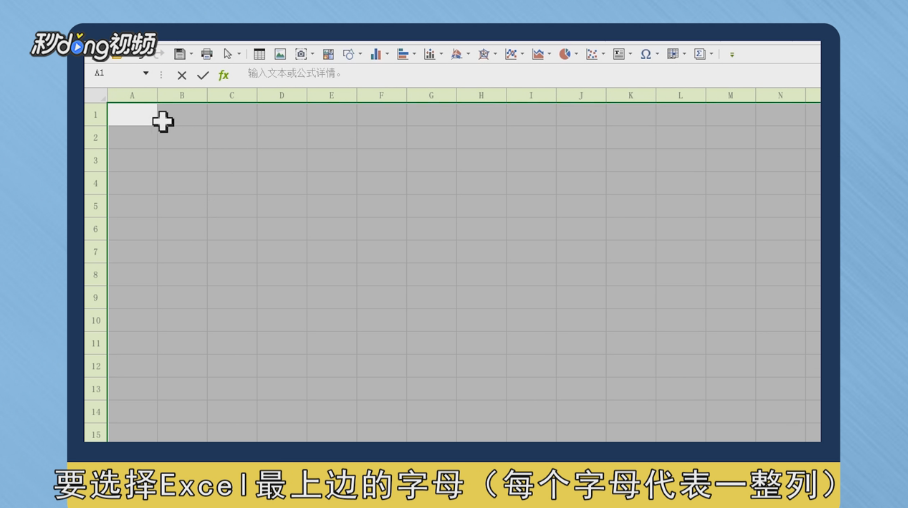Insert a column chart

(376, 54)
